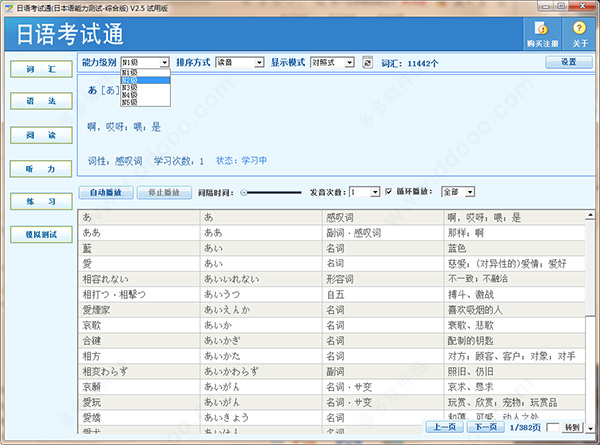Click the 自五 part-of-speech cell
Viewport: 600px width, 445px height.
point(383,295)
